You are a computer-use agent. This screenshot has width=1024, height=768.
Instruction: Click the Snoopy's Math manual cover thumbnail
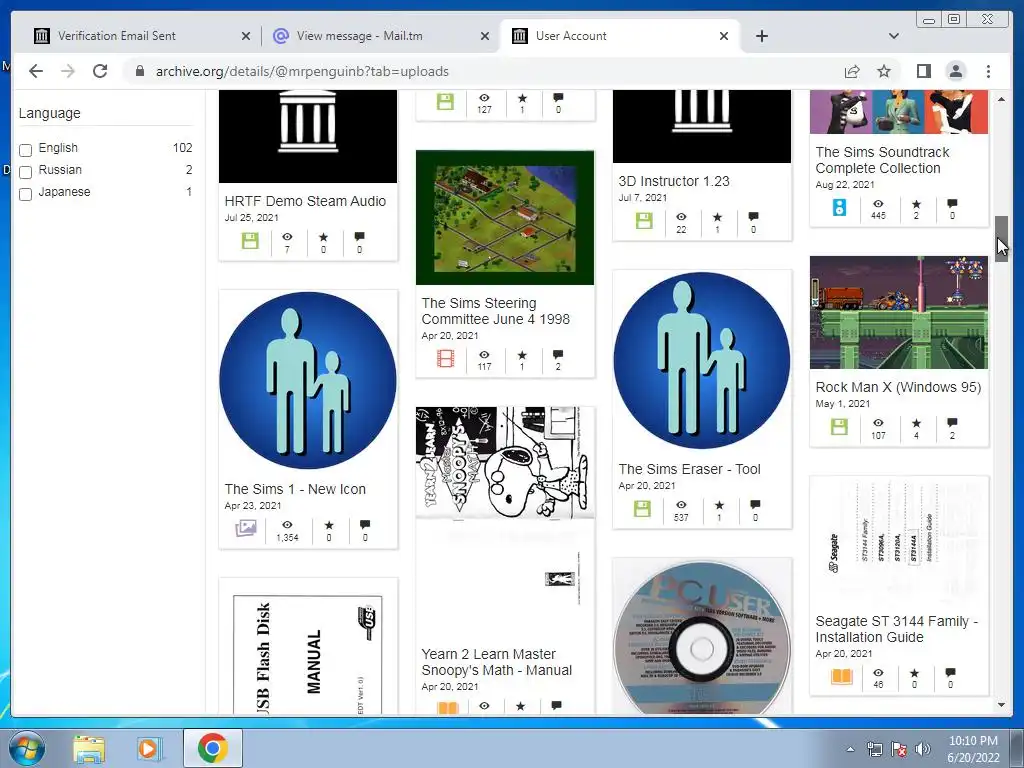[505, 463]
